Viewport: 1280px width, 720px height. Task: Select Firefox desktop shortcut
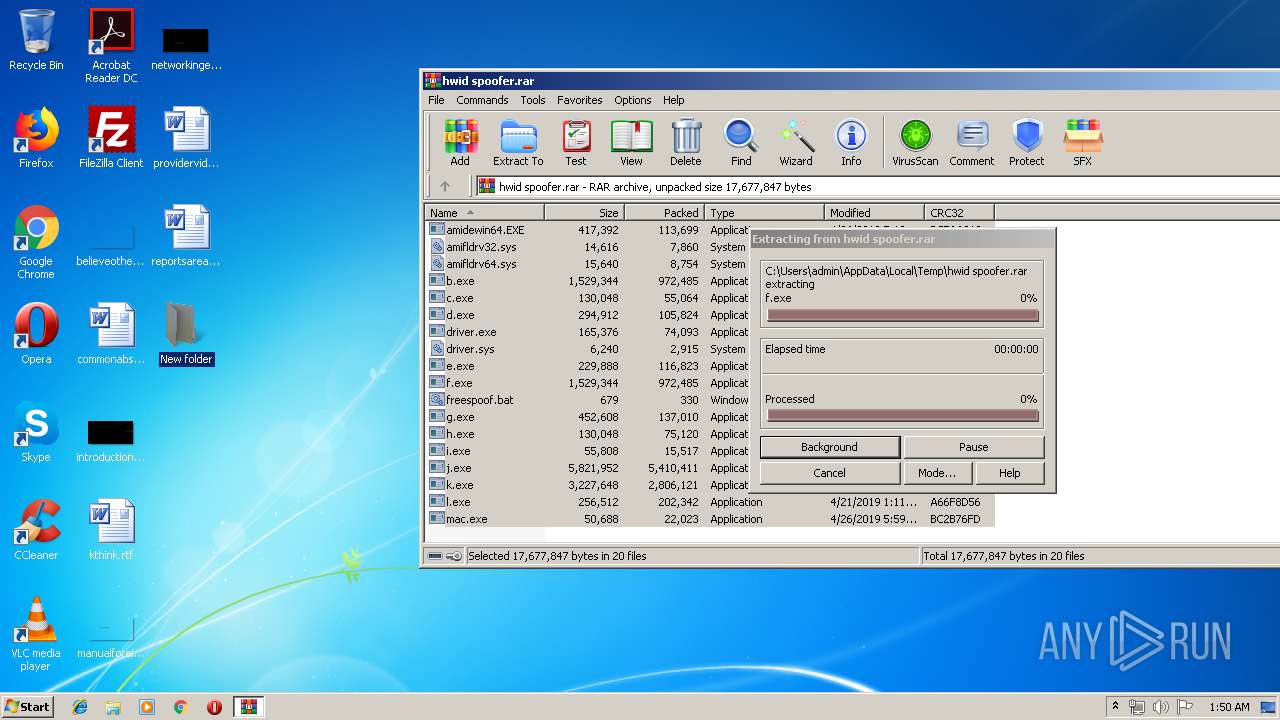tap(36, 138)
